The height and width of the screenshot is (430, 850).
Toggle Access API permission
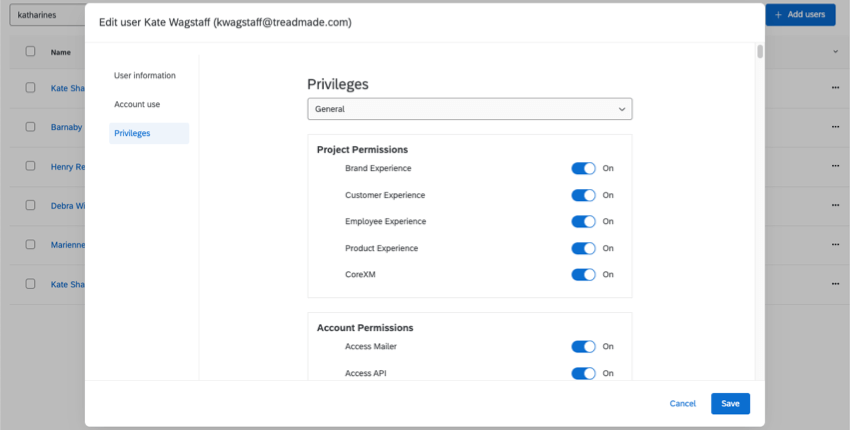583,373
